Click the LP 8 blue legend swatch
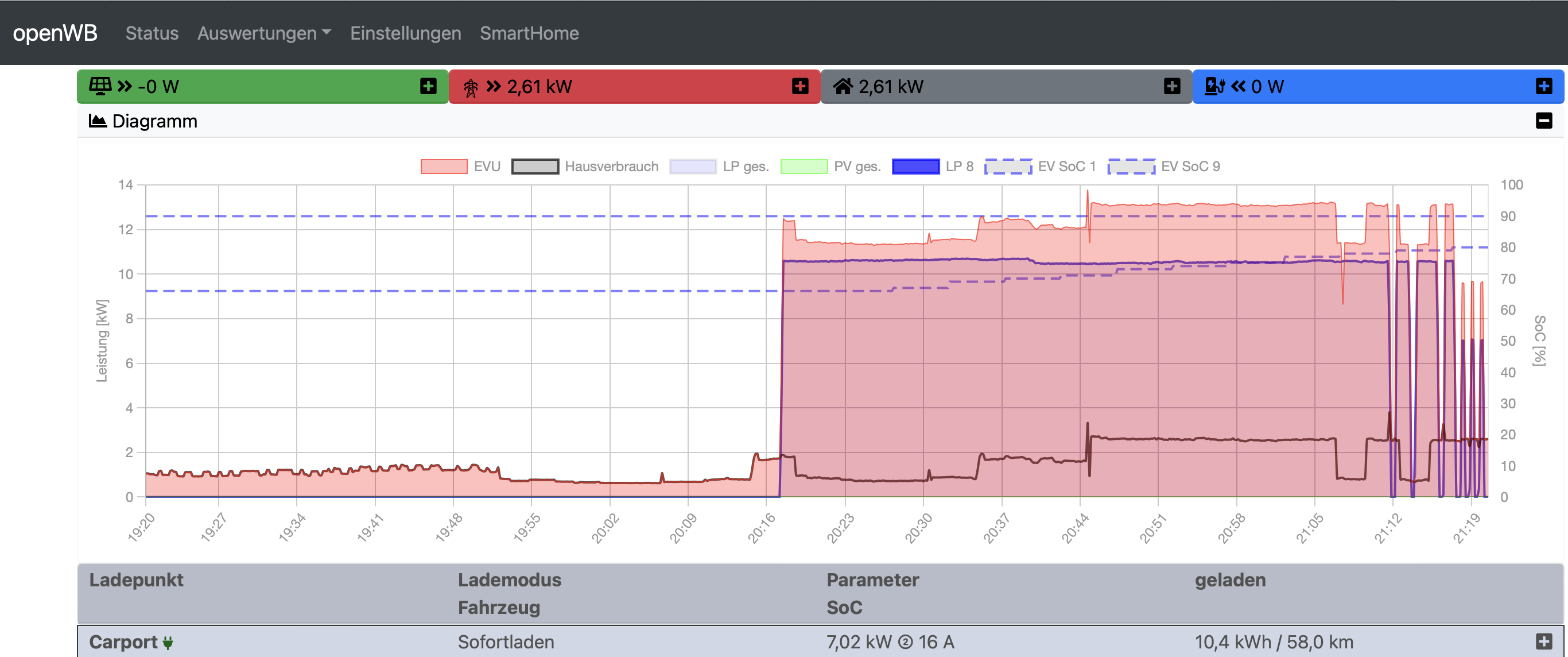Image resolution: width=1568 pixels, height=657 pixels. click(x=915, y=166)
